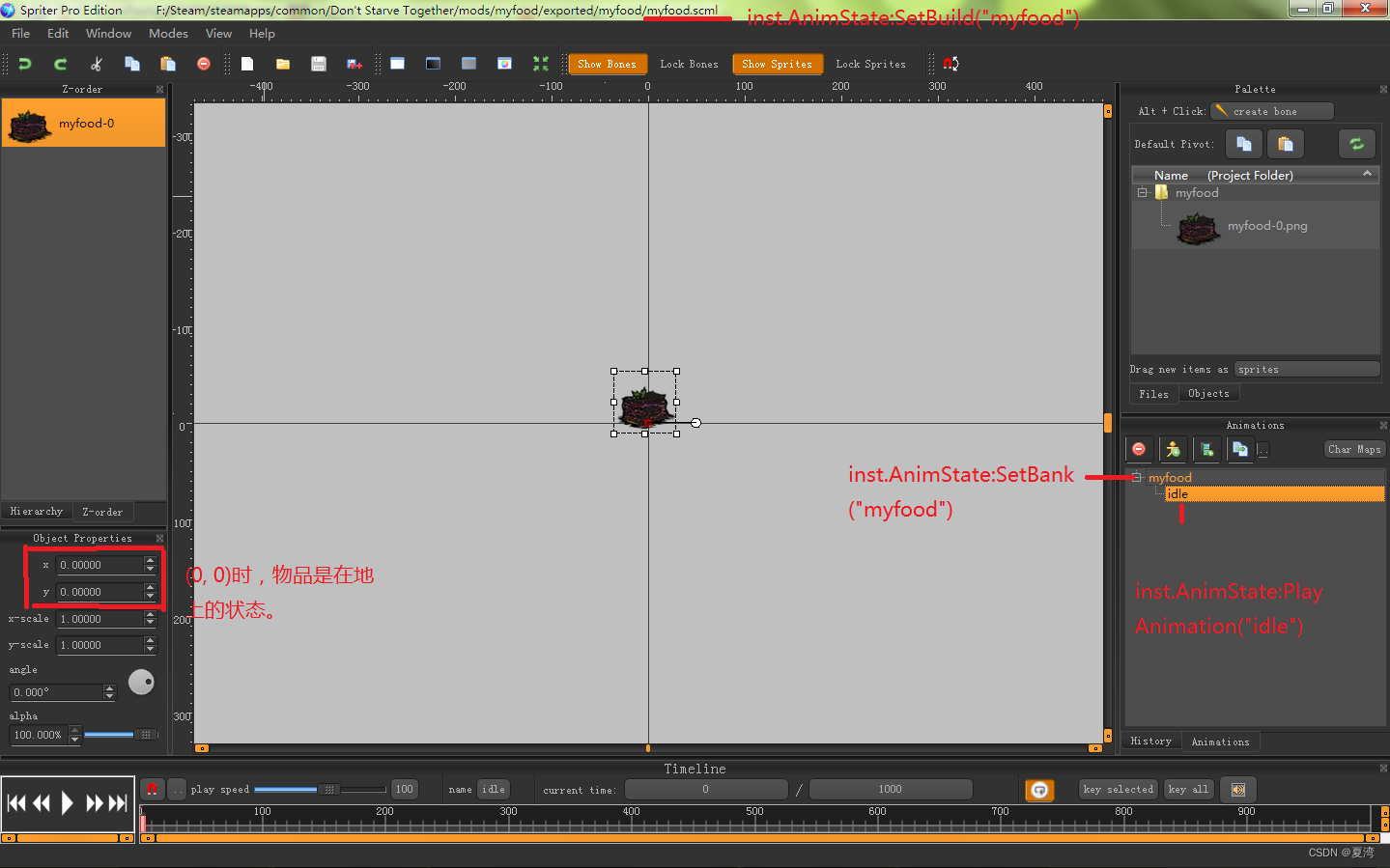
Task: Jump to animation end with skip-forward button
Action: click(118, 803)
